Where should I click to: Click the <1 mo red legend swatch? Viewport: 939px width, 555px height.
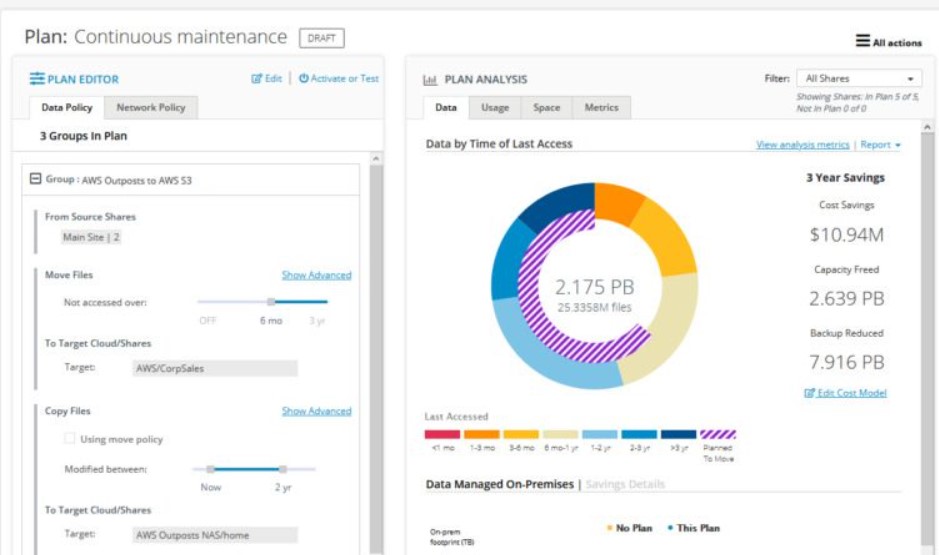[x=442, y=434]
